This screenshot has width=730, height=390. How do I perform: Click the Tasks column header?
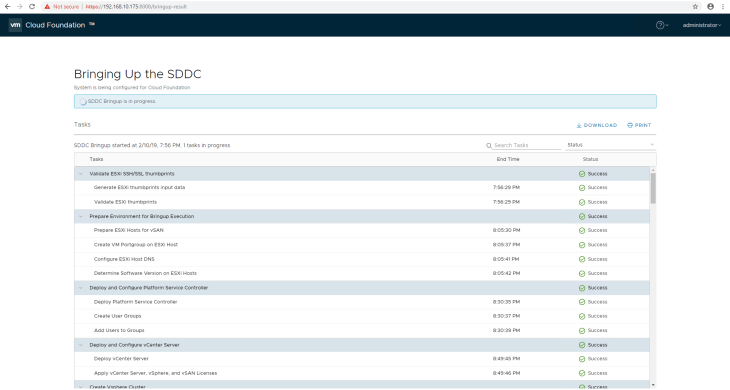96,159
